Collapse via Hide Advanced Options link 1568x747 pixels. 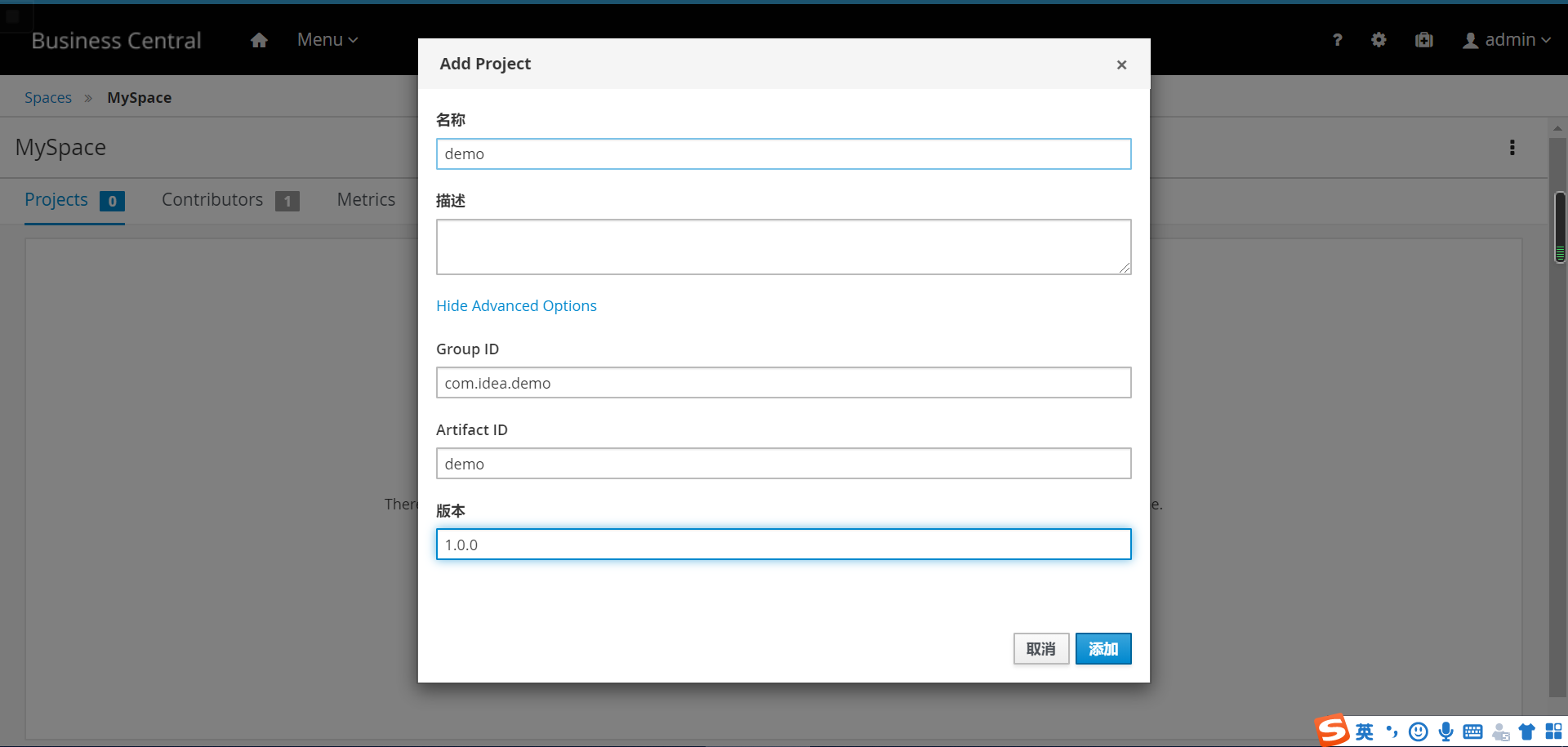coord(516,306)
